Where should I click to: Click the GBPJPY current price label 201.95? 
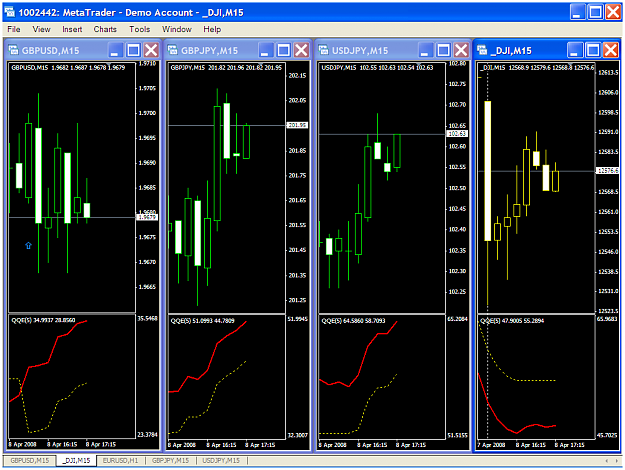(297, 125)
